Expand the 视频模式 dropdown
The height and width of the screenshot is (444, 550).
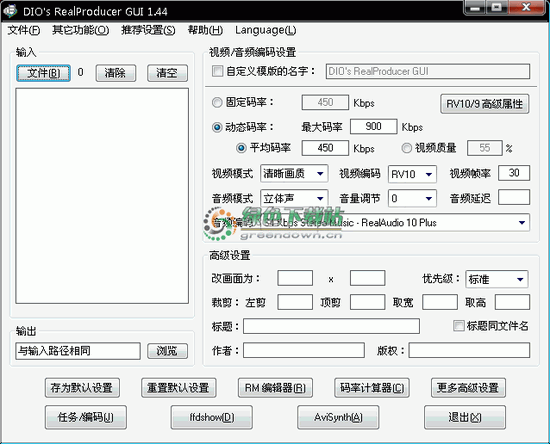[x=294, y=174]
